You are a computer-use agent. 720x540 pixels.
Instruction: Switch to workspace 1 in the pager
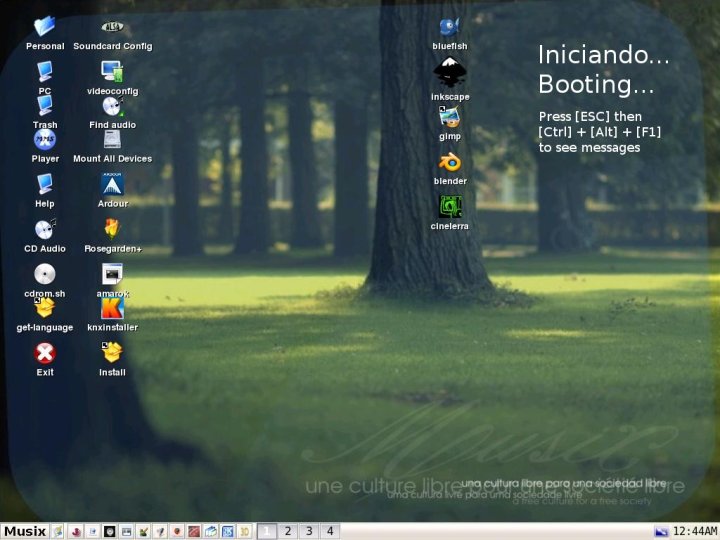[x=266, y=531]
